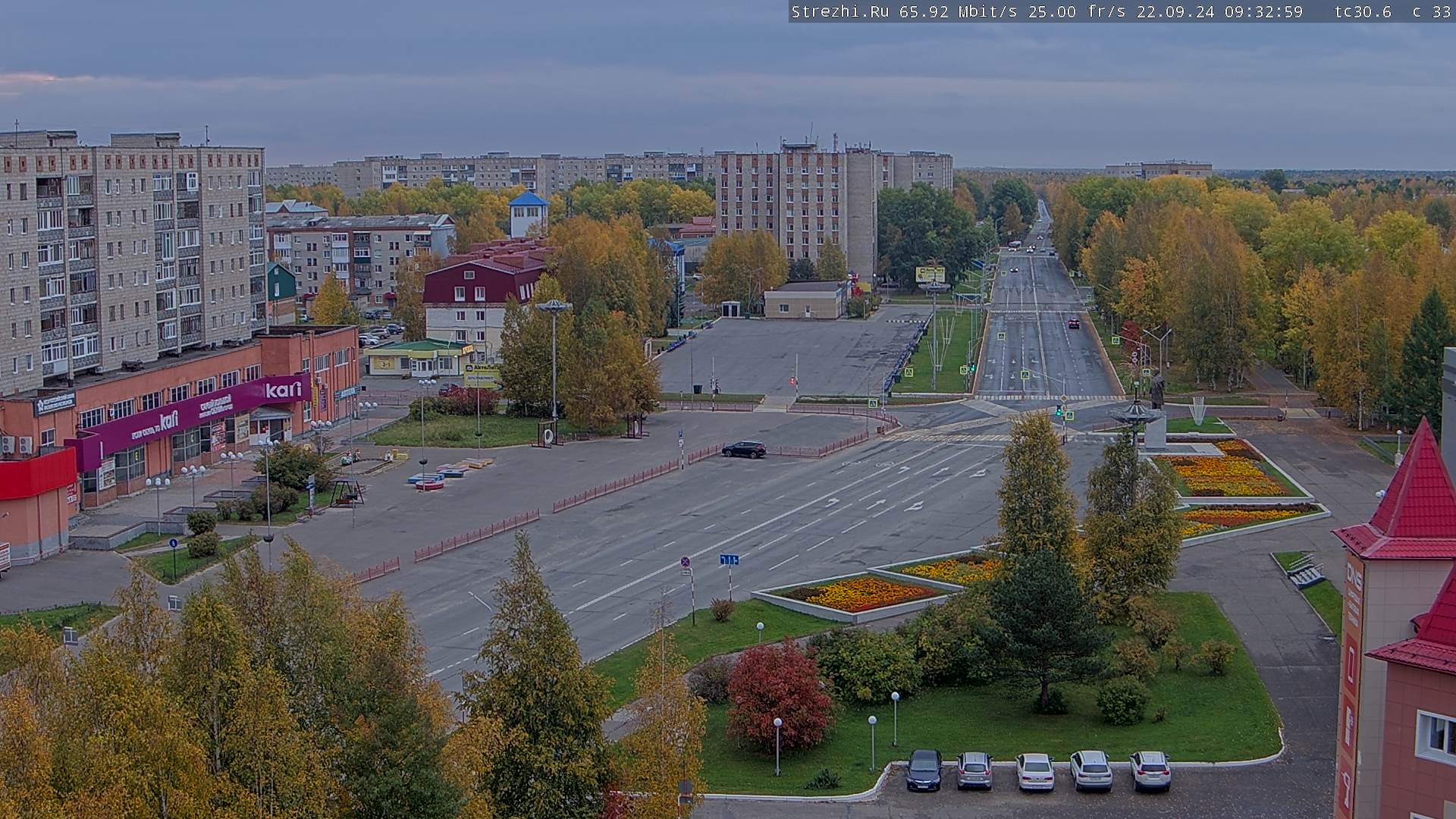The height and width of the screenshot is (819, 1456).
Task: Click the tc30.6 overlay value
Action: (1363, 11)
